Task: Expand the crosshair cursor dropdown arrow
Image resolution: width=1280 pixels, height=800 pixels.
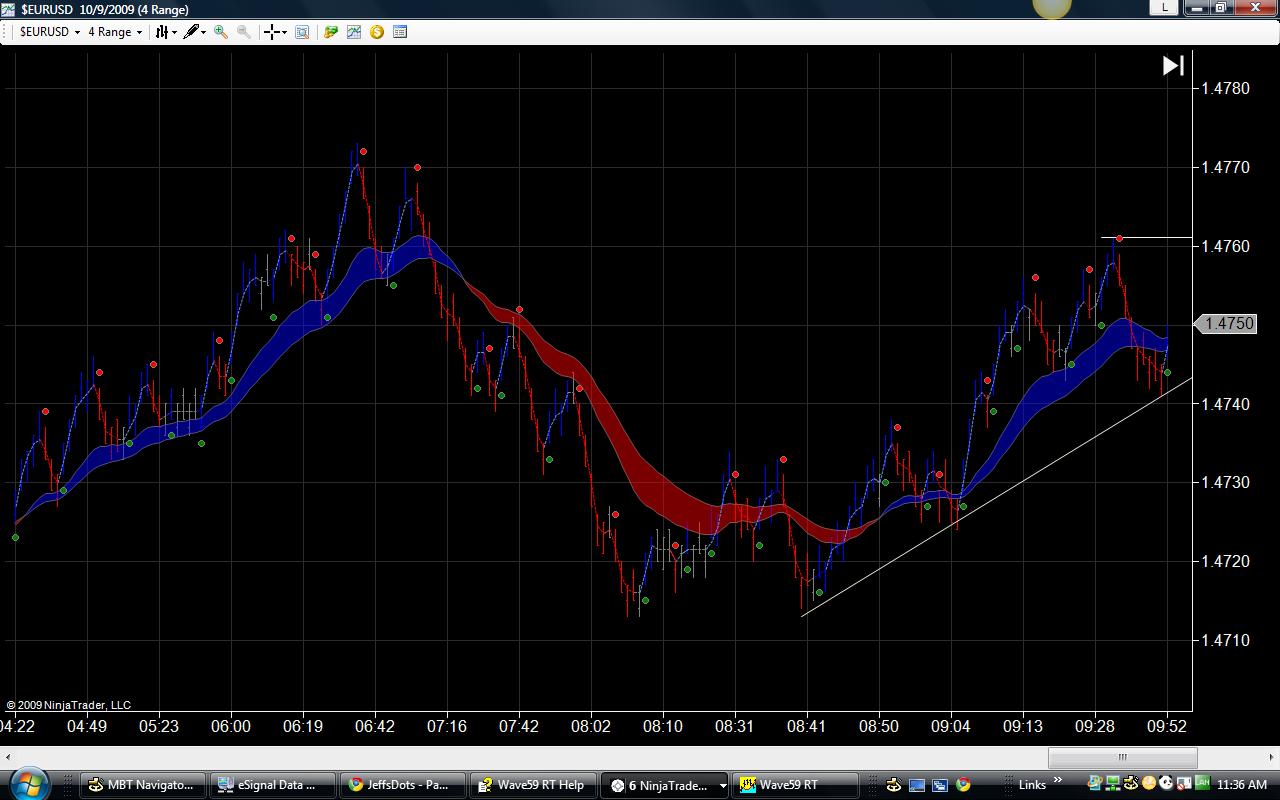Action: click(285, 32)
